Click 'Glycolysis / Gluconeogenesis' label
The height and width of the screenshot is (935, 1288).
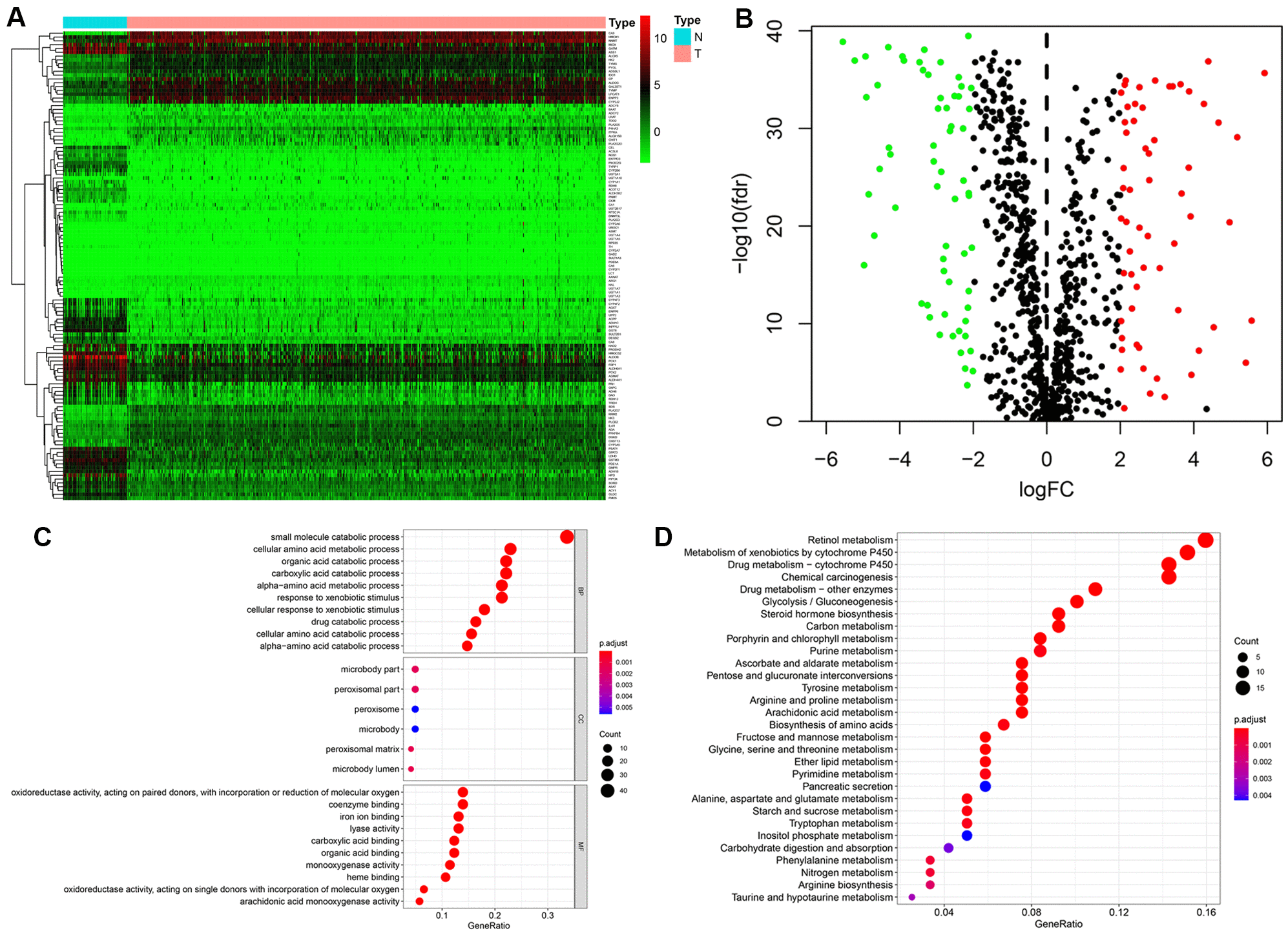pyautogui.click(x=827, y=602)
